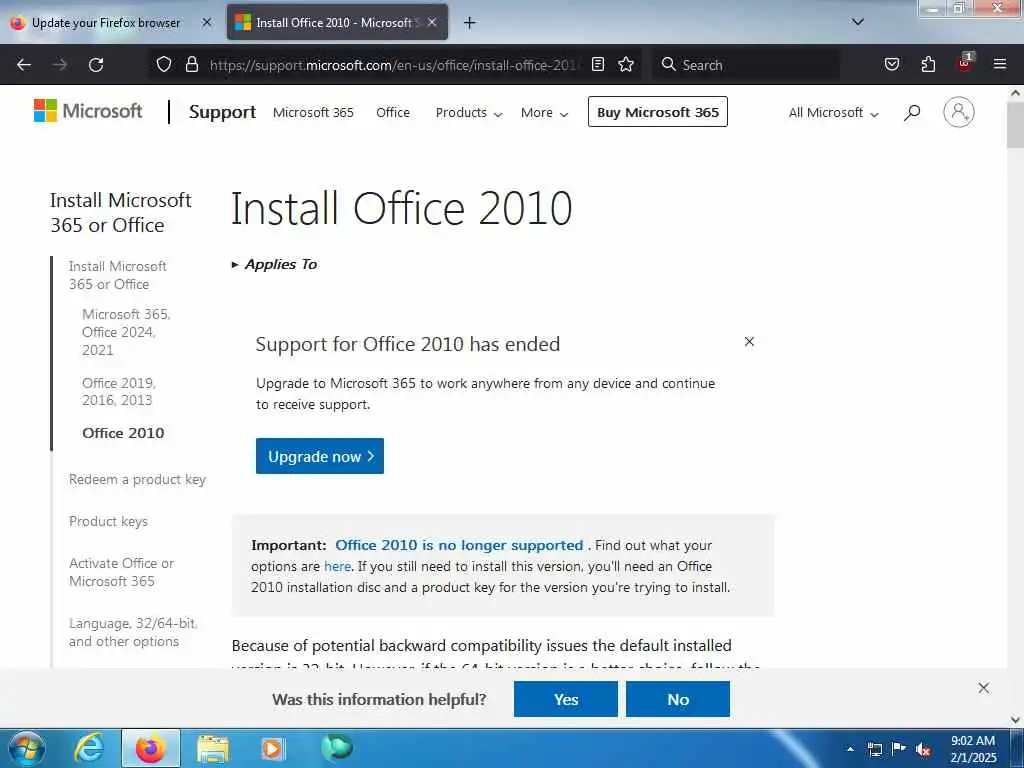The width and height of the screenshot is (1024, 768).
Task: Expand the More dropdown menu
Action: coord(544,112)
